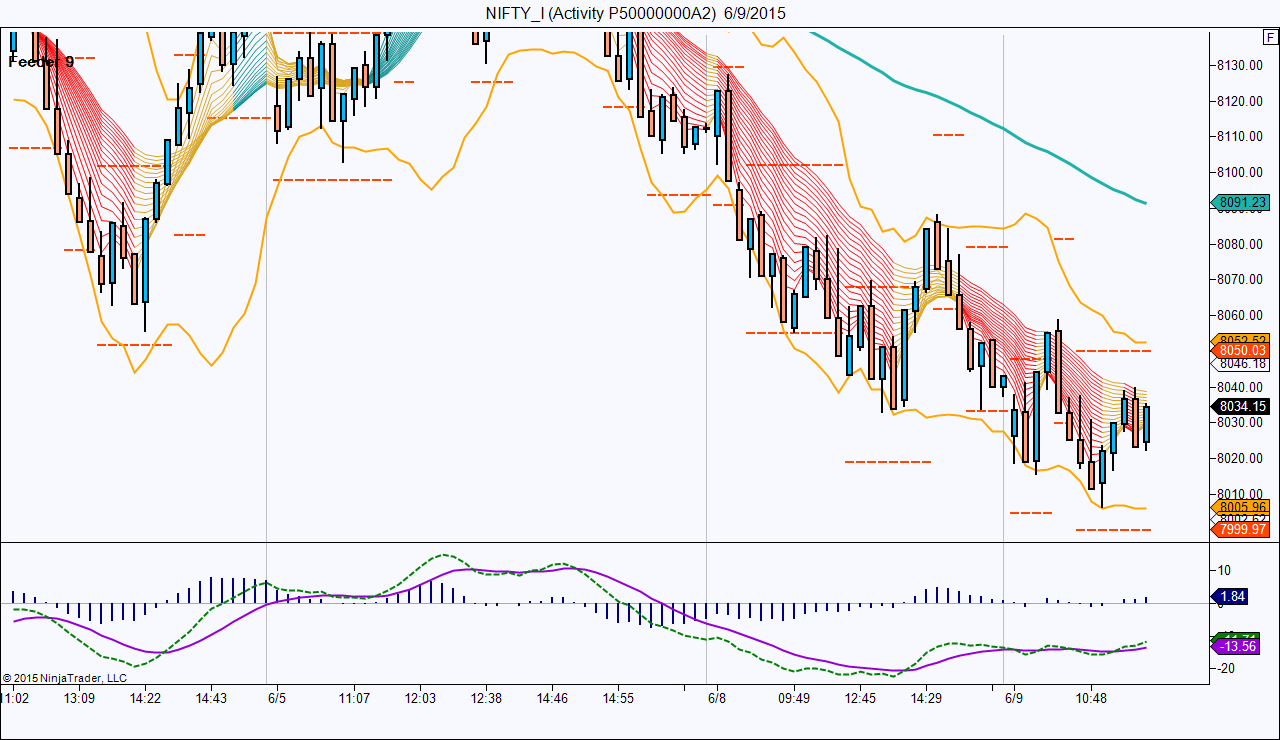Screen dimensions: 1280x740
Task: Click the red 7999.97 price marker
Action: tap(1240, 529)
